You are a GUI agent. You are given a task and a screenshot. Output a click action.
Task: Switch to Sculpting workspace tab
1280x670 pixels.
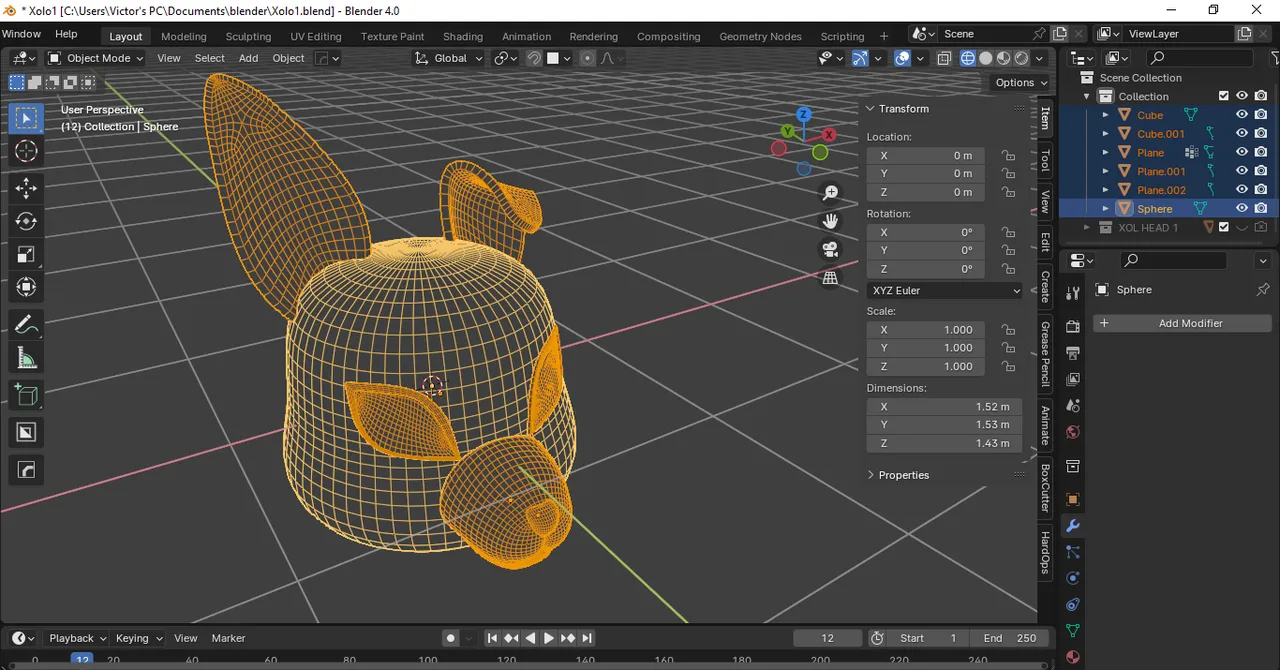248,36
